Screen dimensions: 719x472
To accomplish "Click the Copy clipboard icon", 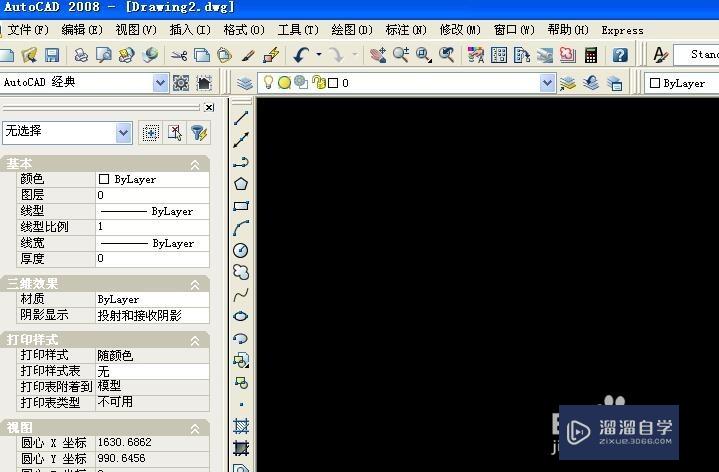I will (202, 55).
